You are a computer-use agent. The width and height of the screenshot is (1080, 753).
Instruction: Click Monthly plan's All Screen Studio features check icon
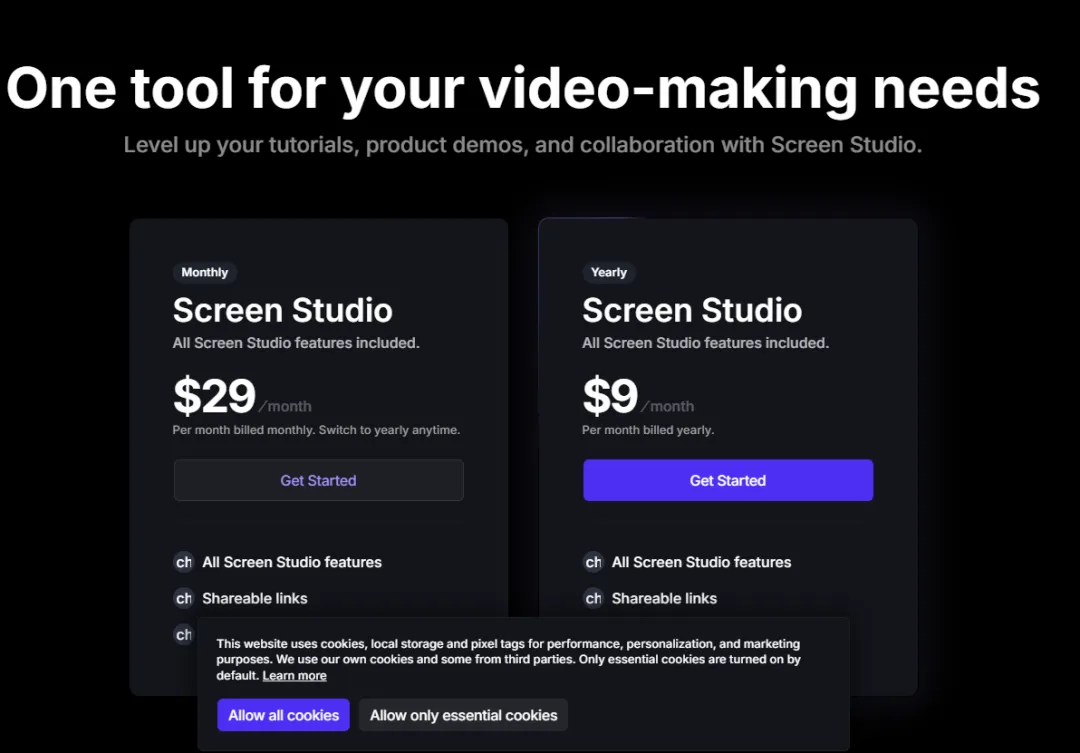pyautogui.click(x=184, y=562)
